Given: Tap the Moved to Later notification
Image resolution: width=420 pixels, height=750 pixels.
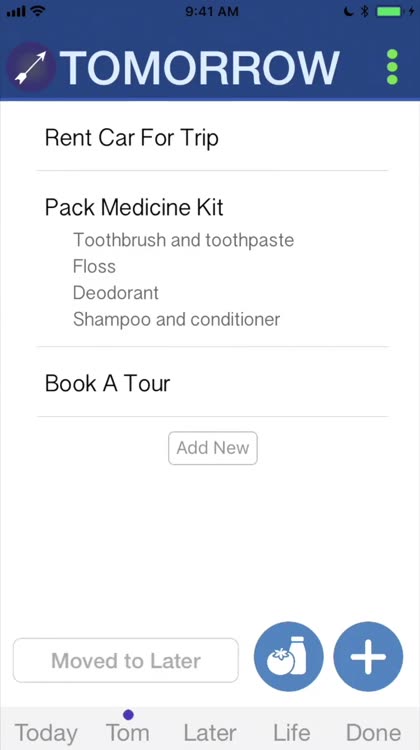Looking at the screenshot, I should (x=126, y=661).
